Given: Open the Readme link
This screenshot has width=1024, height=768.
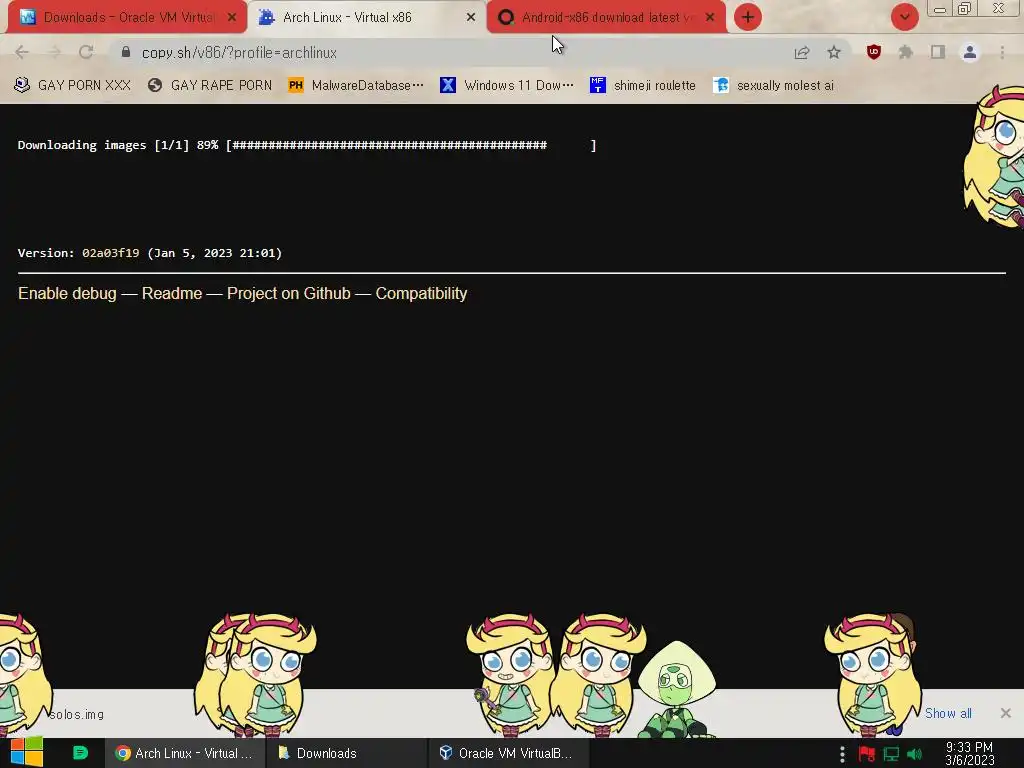Looking at the screenshot, I should tap(172, 293).
